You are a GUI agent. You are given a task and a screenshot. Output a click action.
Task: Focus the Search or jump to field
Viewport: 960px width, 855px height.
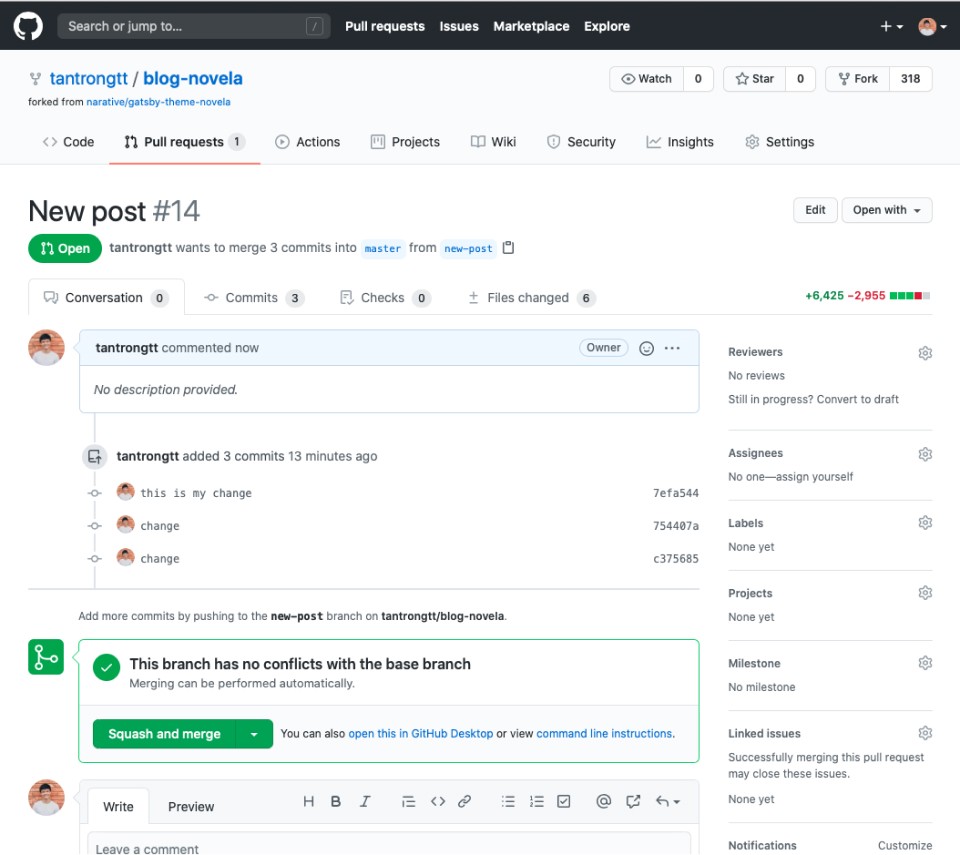tap(194, 26)
